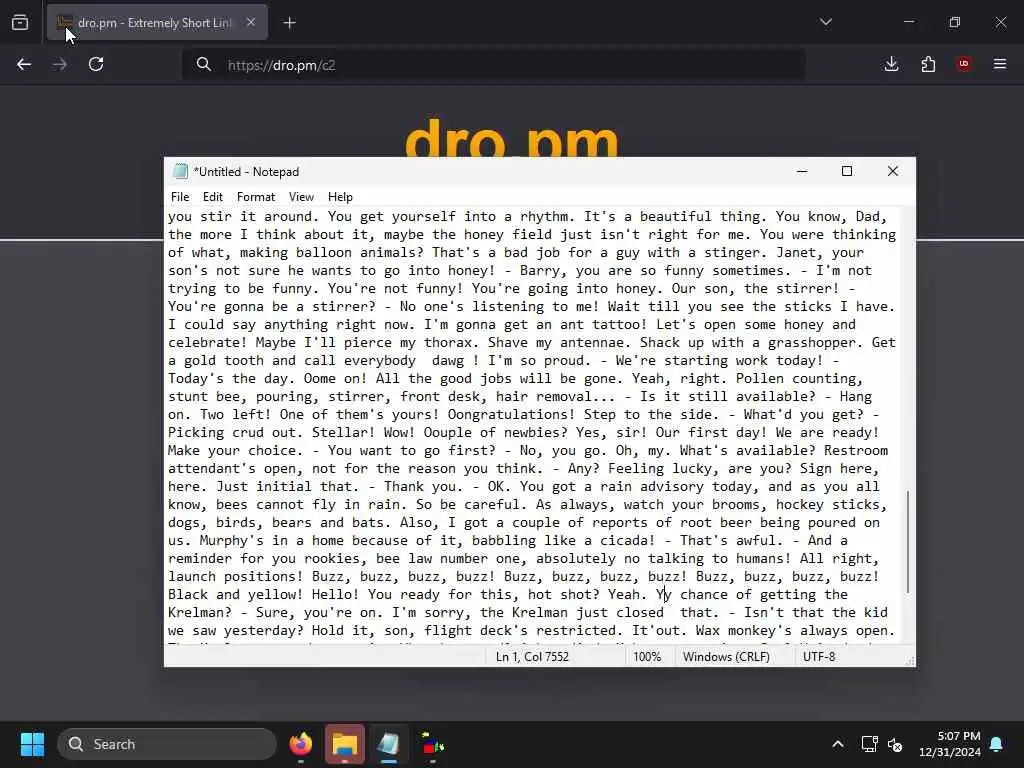Minimize the browser window
This screenshot has height=768, width=1024.
[908, 22]
